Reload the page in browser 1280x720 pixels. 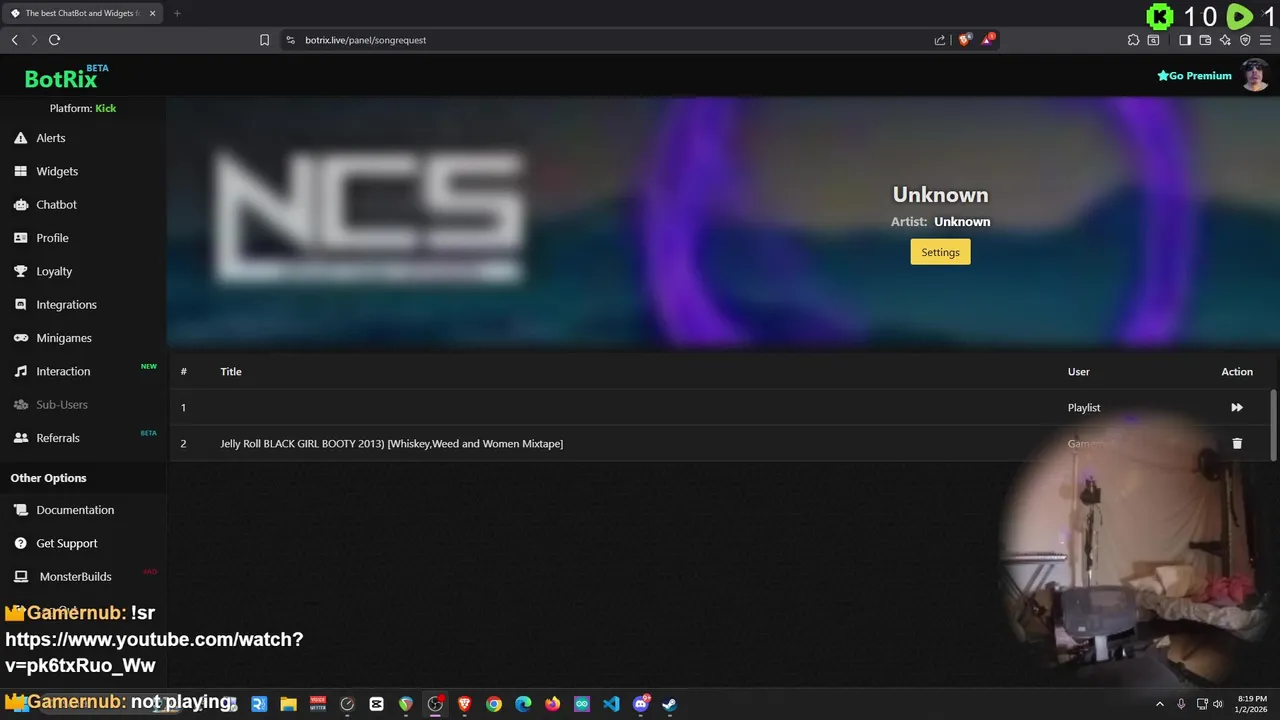coord(54,40)
